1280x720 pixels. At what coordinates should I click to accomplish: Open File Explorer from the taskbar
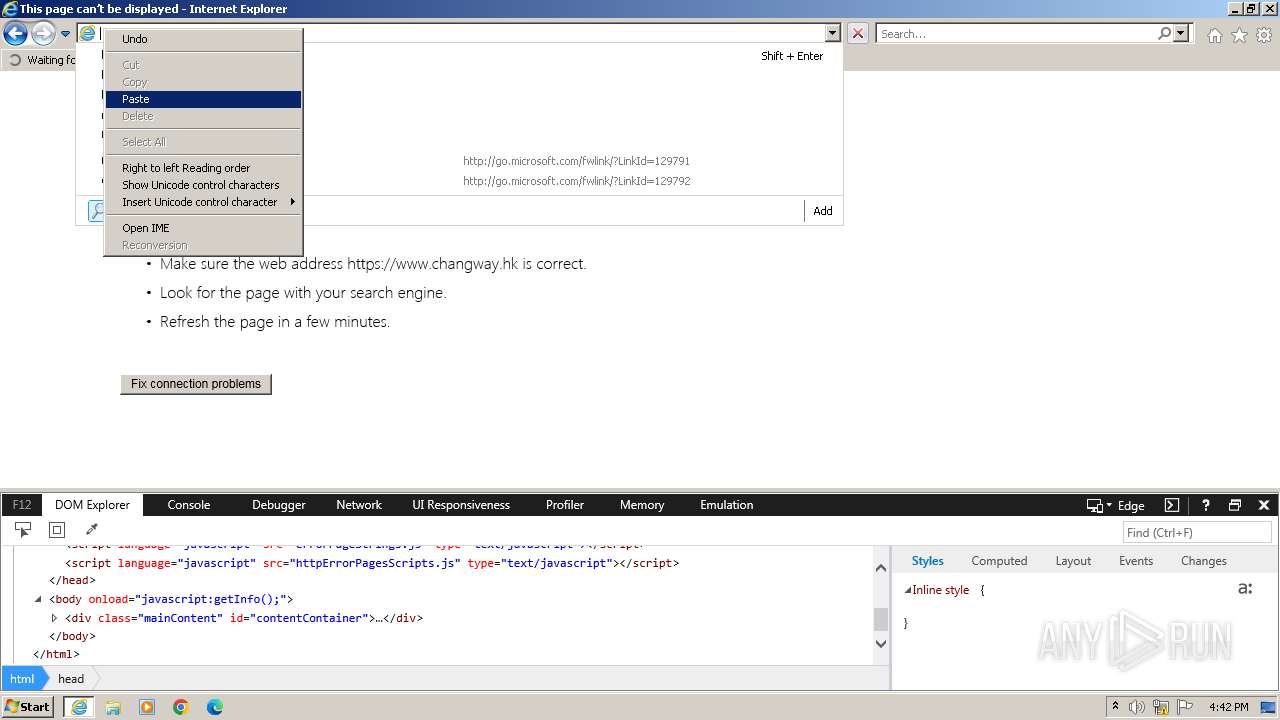[113, 707]
